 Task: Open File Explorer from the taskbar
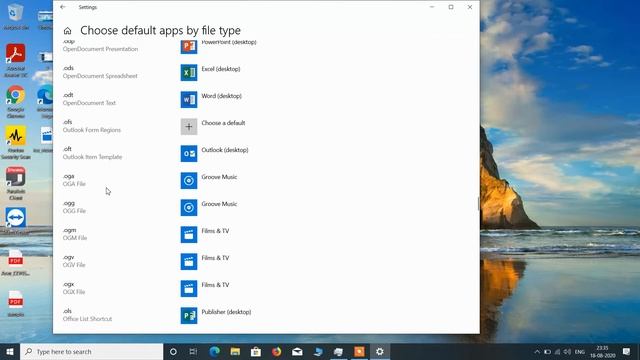coord(235,351)
